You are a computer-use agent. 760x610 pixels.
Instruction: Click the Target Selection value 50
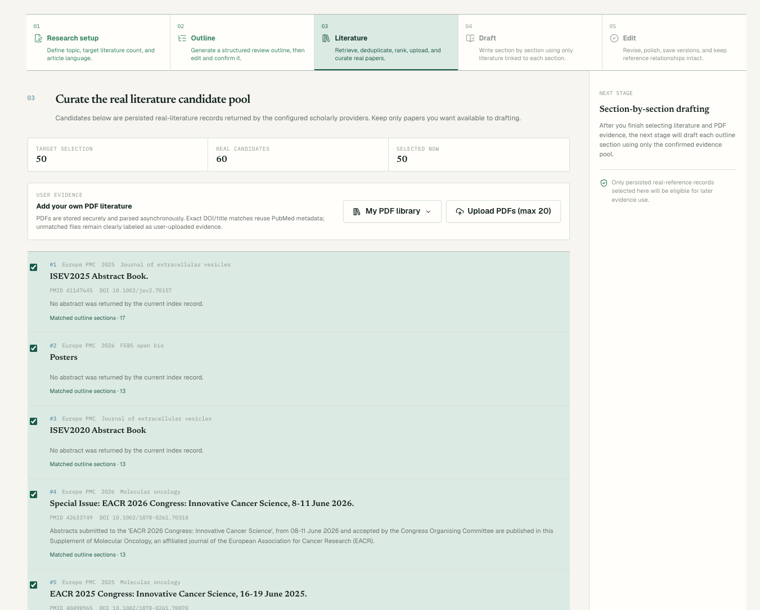(41, 159)
